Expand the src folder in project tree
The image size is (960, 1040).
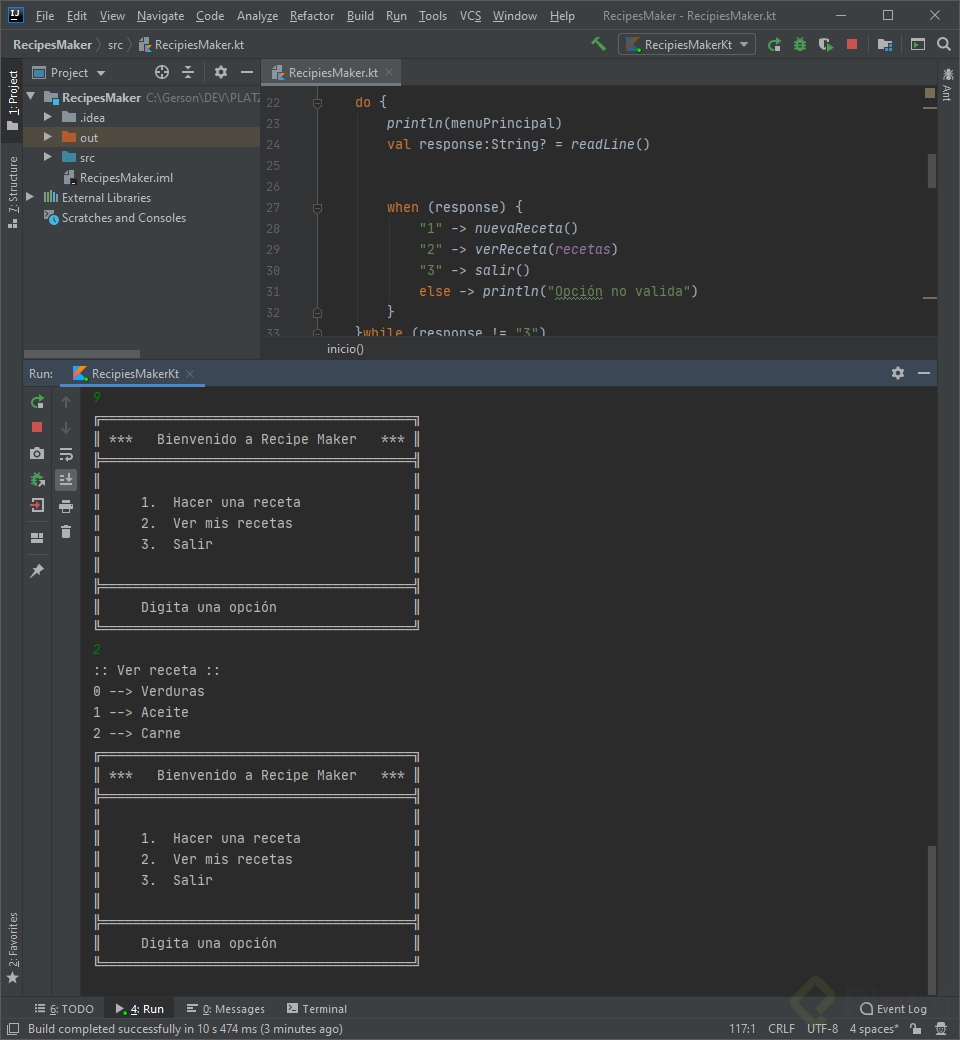(x=47, y=157)
